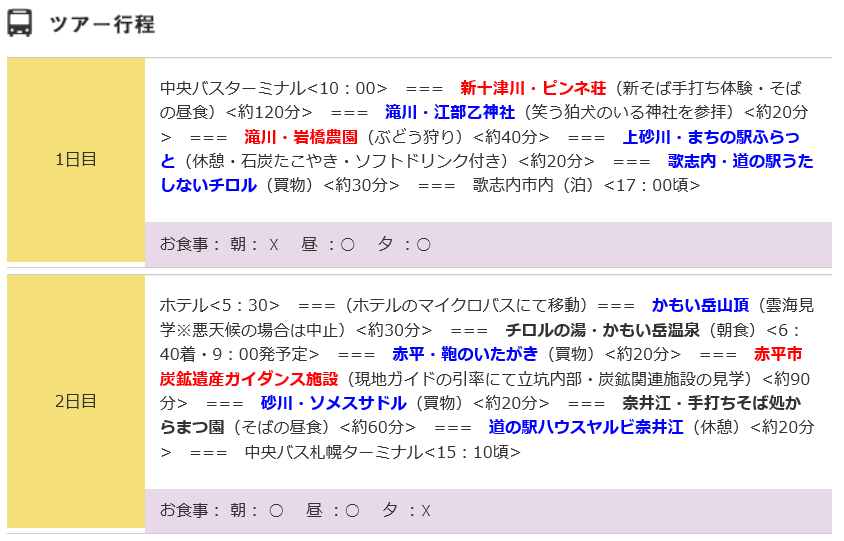Screen dimensions: 844x541
Task: Follow the 砂川・ソメスサドル shopping link
Action: [333, 403]
